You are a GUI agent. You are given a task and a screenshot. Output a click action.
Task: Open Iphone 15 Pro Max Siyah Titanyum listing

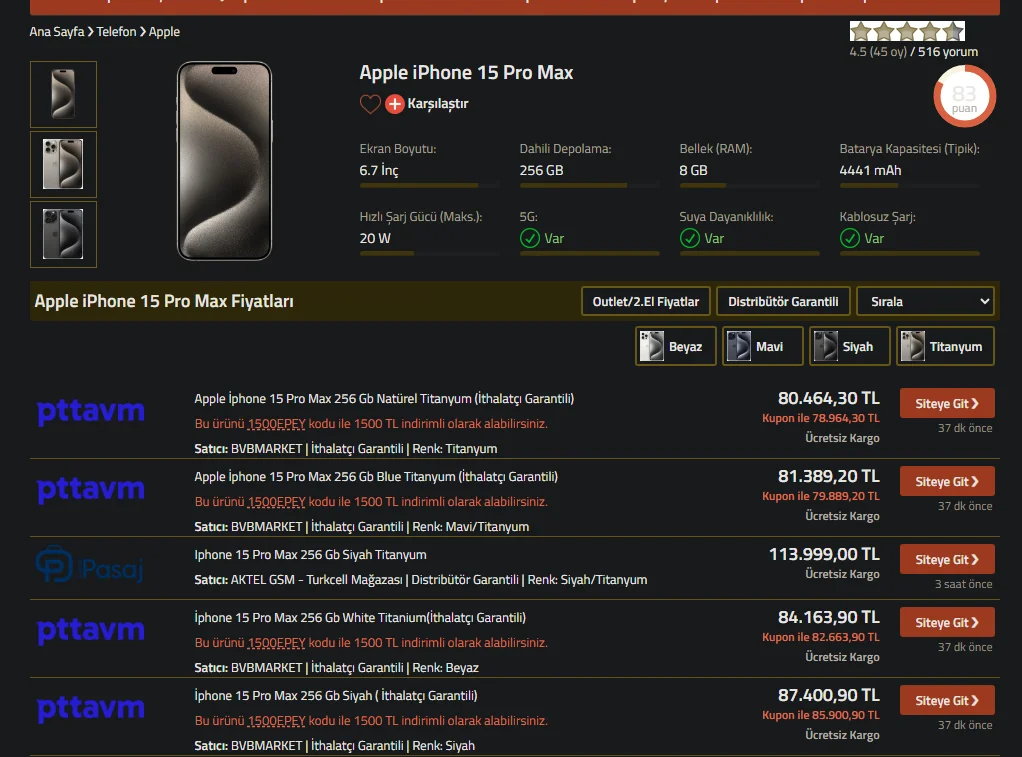(x=310, y=555)
